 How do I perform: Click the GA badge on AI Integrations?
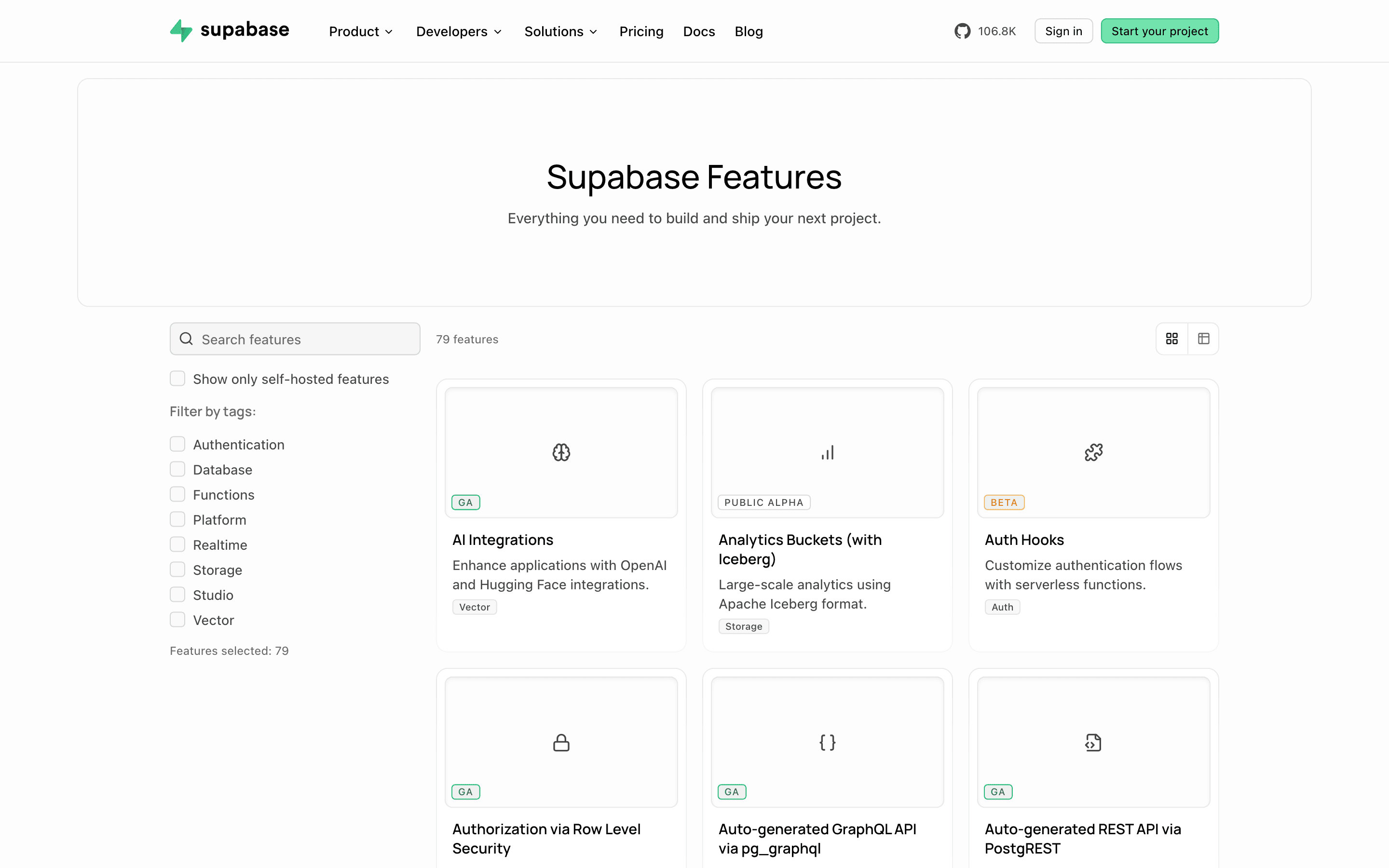pyautogui.click(x=465, y=502)
